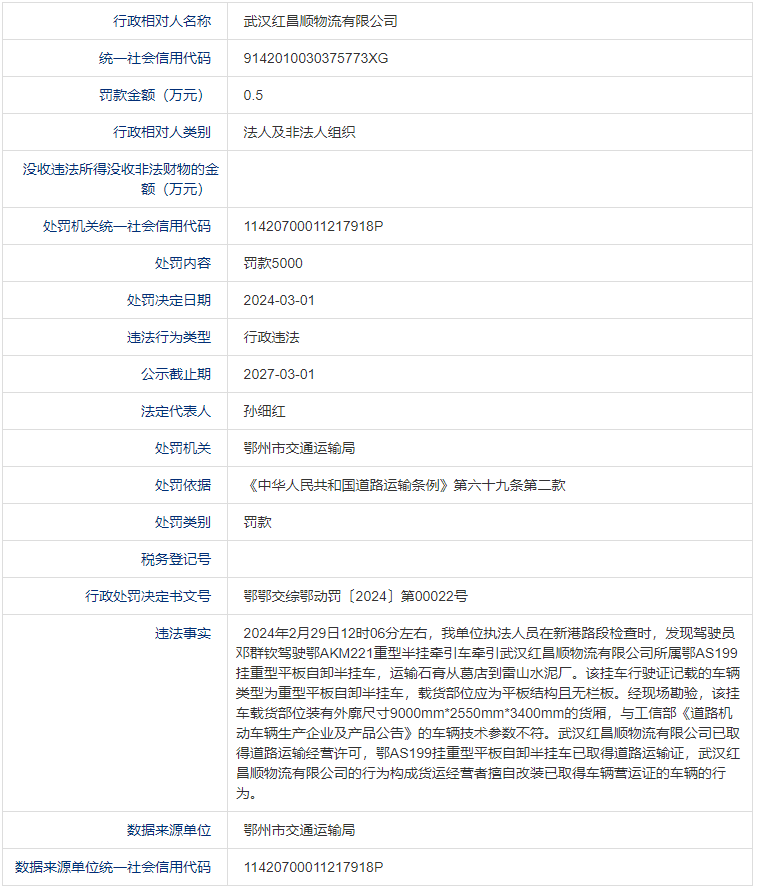The image size is (764, 889).
Task: Click the label 行政相对人名称
Action: (x=162, y=21)
